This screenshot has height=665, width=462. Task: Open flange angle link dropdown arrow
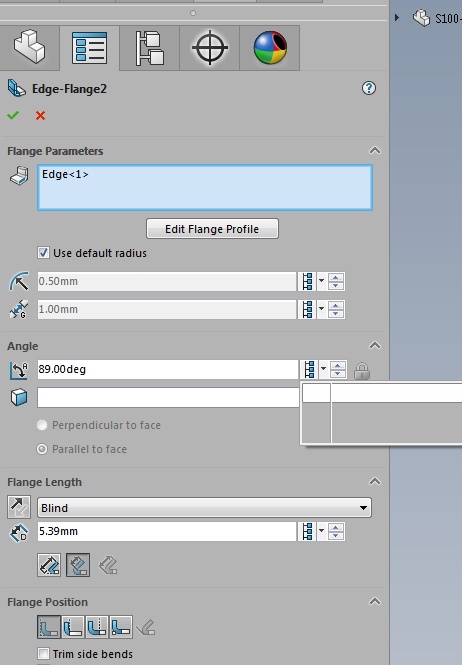coord(323,369)
